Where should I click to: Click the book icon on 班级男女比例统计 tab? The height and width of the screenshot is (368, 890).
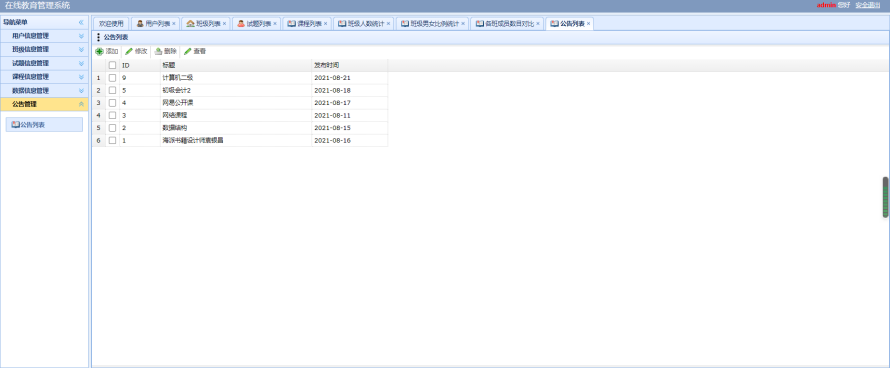[x=405, y=24]
